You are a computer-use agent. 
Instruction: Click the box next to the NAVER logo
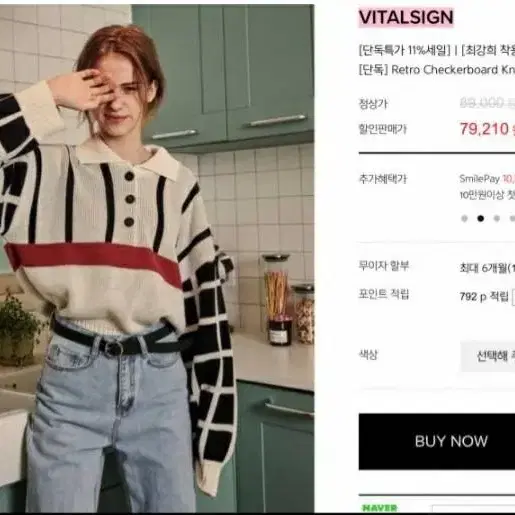point(473,509)
